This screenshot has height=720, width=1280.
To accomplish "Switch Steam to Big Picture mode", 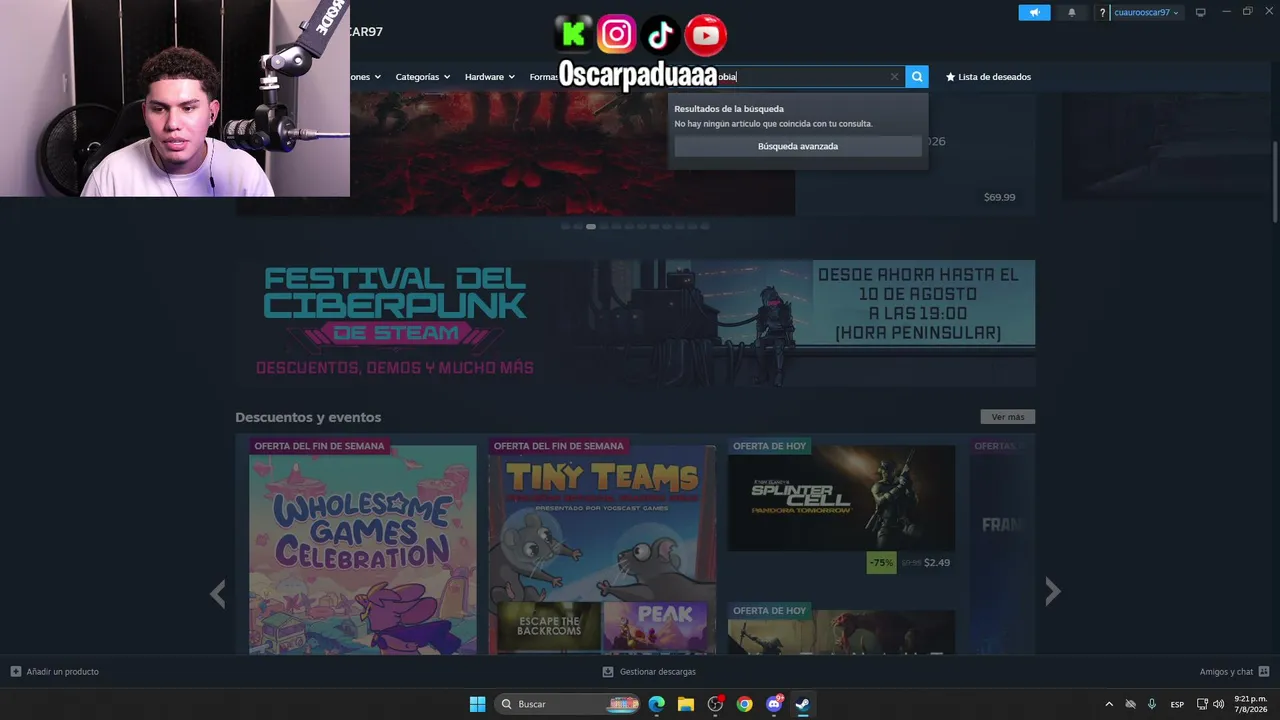I will click(x=1201, y=13).
